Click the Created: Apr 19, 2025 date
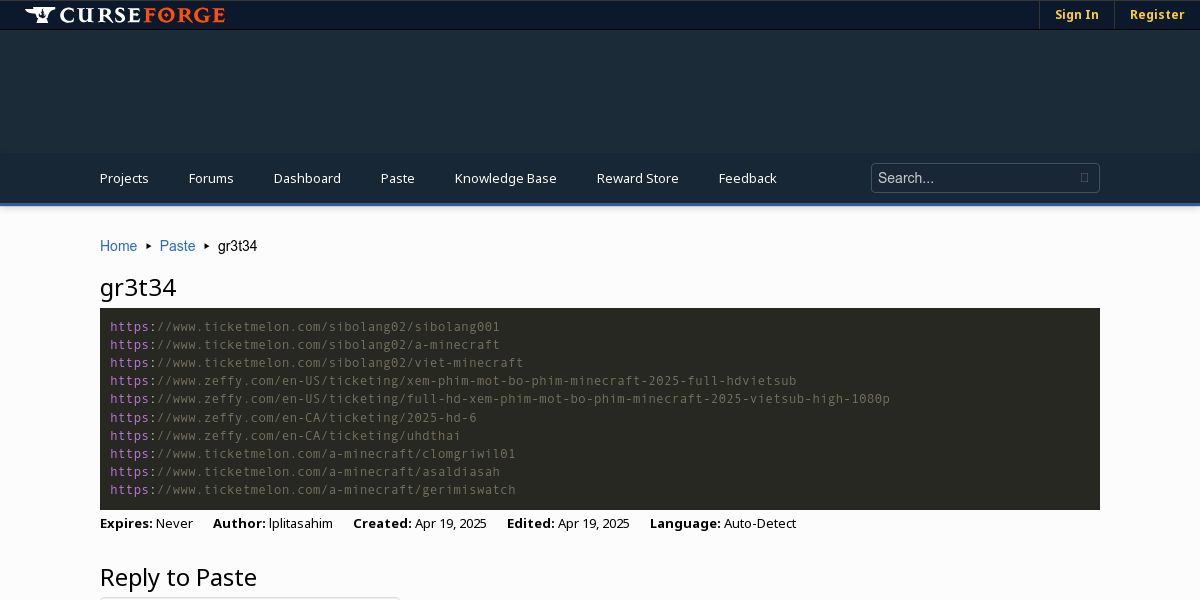This screenshot has height=600, width=1200. (x=420, y=523)
